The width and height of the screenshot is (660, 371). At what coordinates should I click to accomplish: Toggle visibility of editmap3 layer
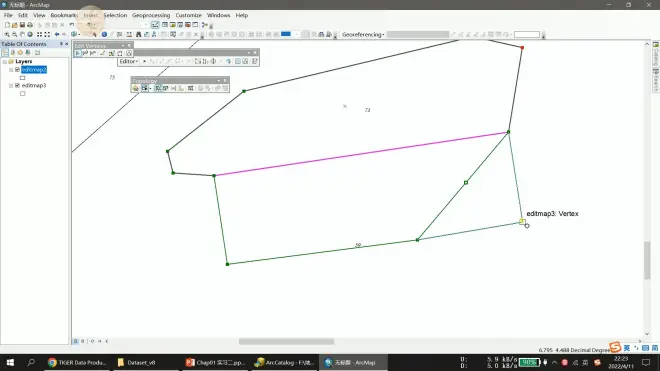coord(17,85)
